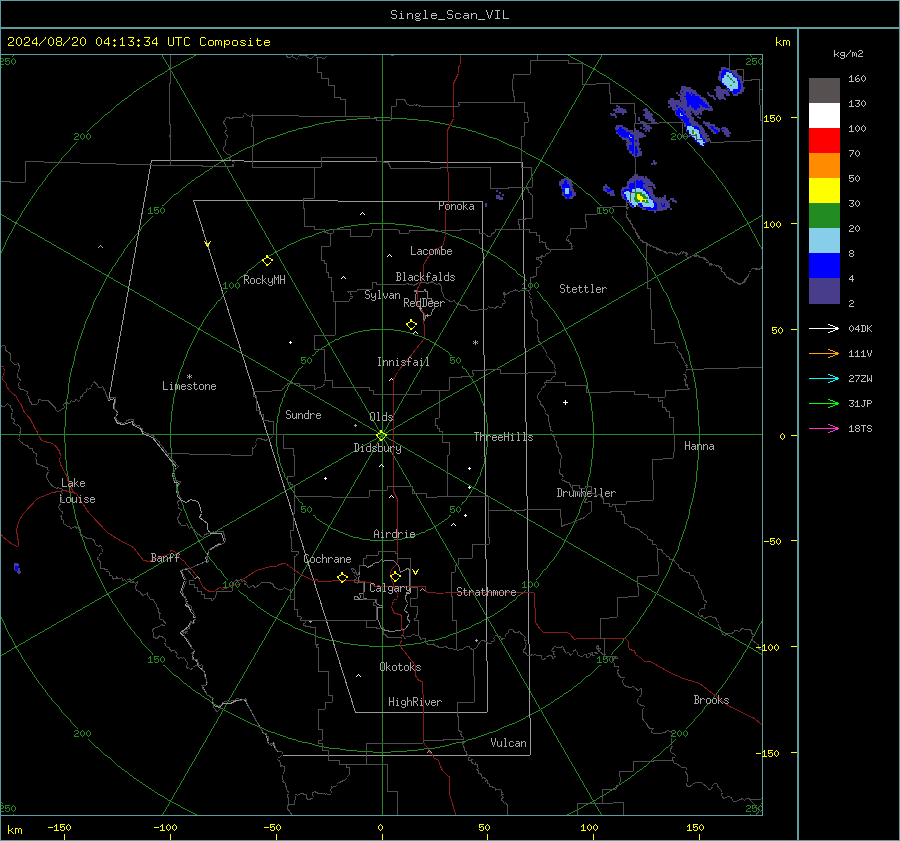Screen dimensions: 900x841
Task: Click the Didsbury town label
Action: pyautogui.click(x=377, y=448)
